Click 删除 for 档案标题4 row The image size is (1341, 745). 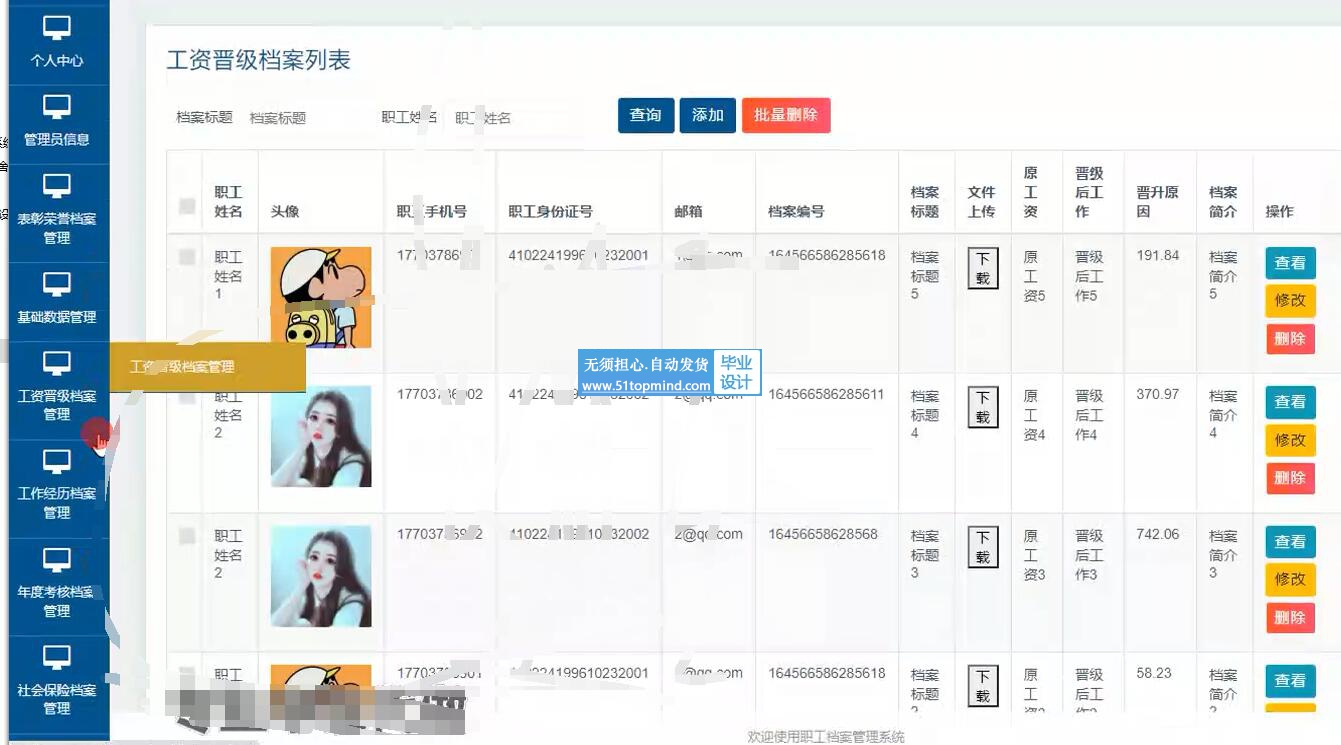point(1290,478)
